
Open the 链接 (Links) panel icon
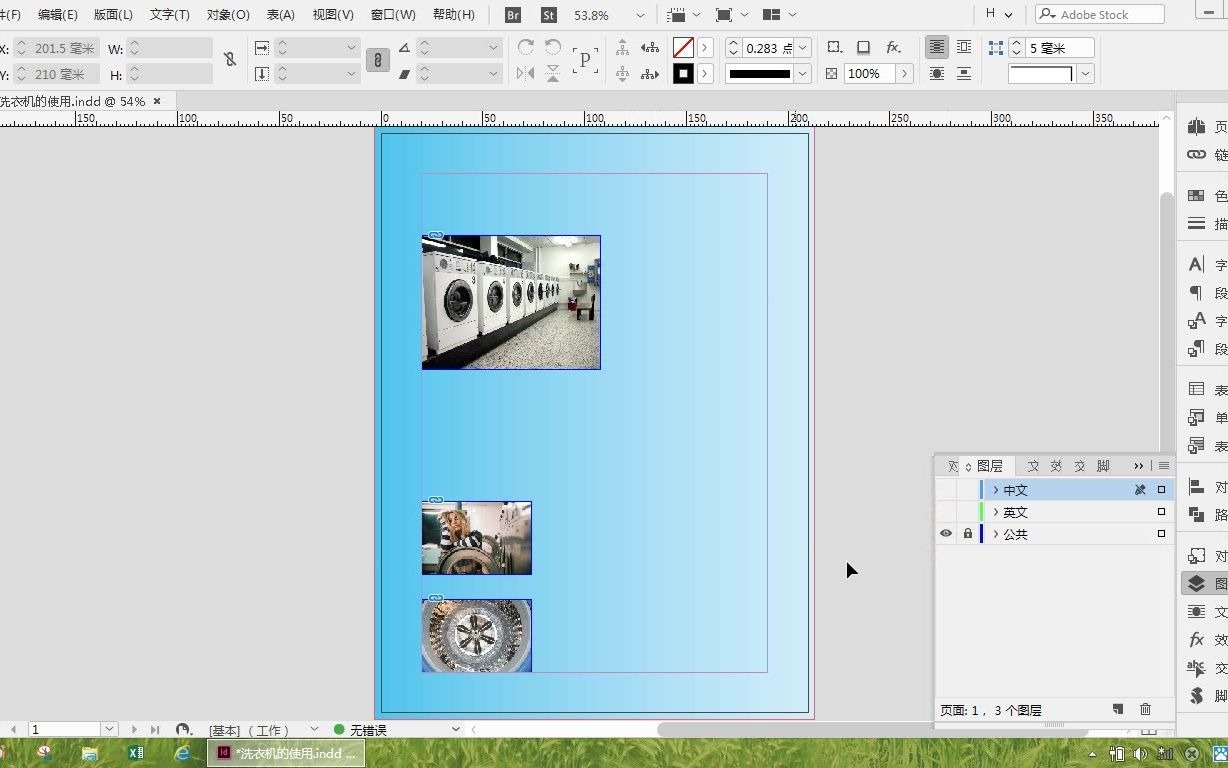(x=1197, y=154)
